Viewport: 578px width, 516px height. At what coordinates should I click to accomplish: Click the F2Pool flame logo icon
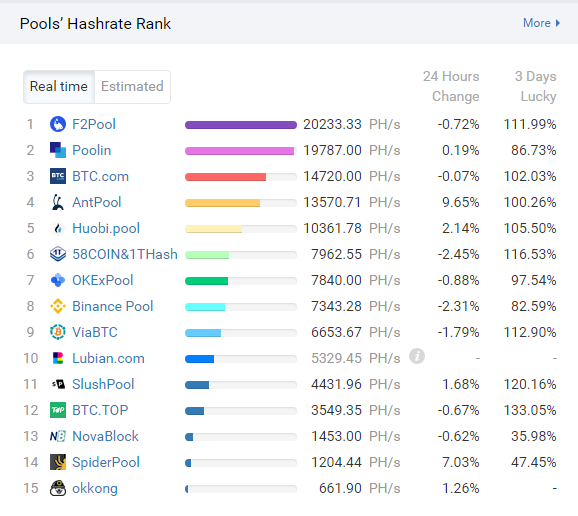coord(58,124)
